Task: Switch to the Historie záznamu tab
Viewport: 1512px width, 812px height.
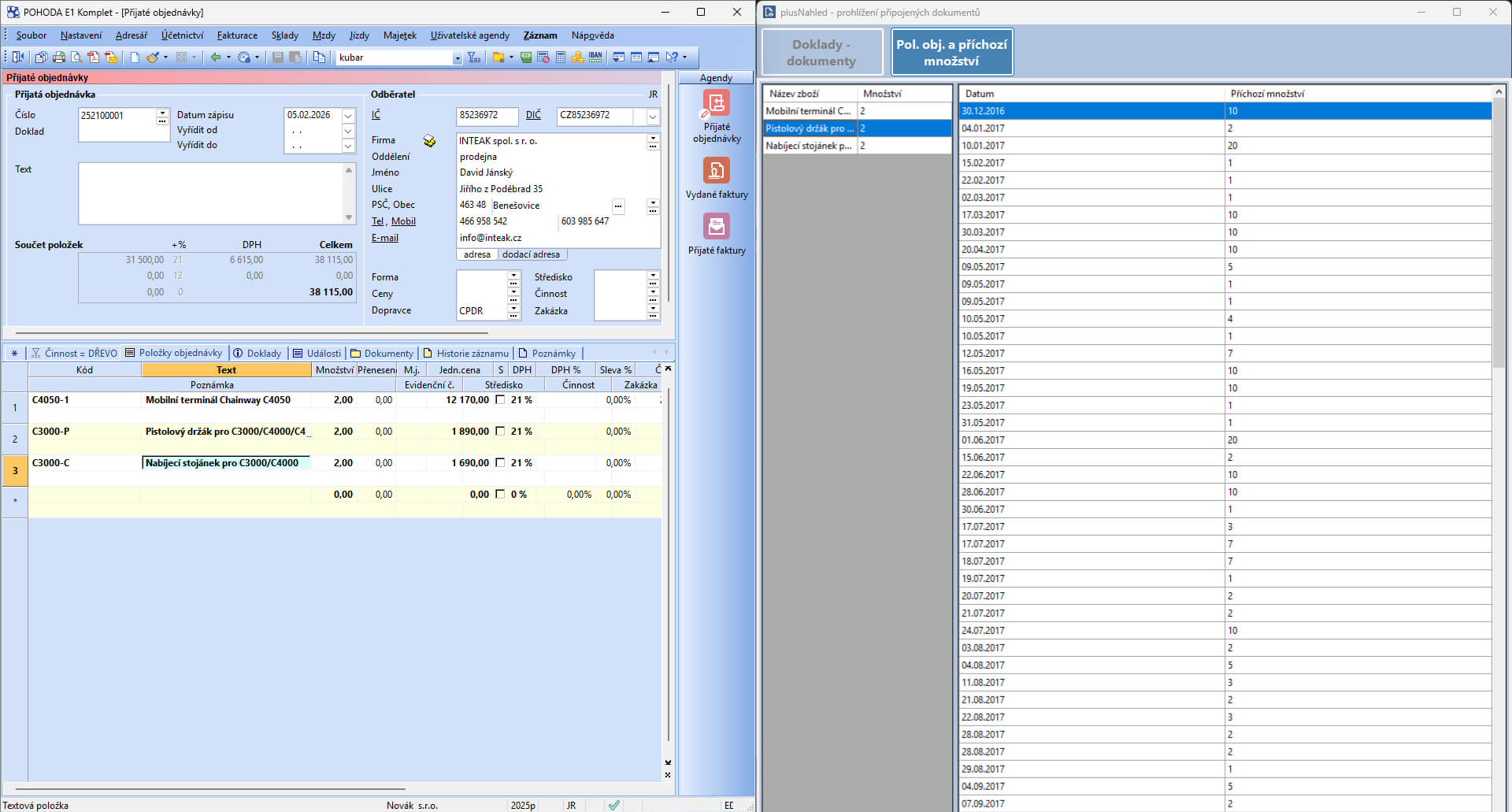Action: coord(472,354)
